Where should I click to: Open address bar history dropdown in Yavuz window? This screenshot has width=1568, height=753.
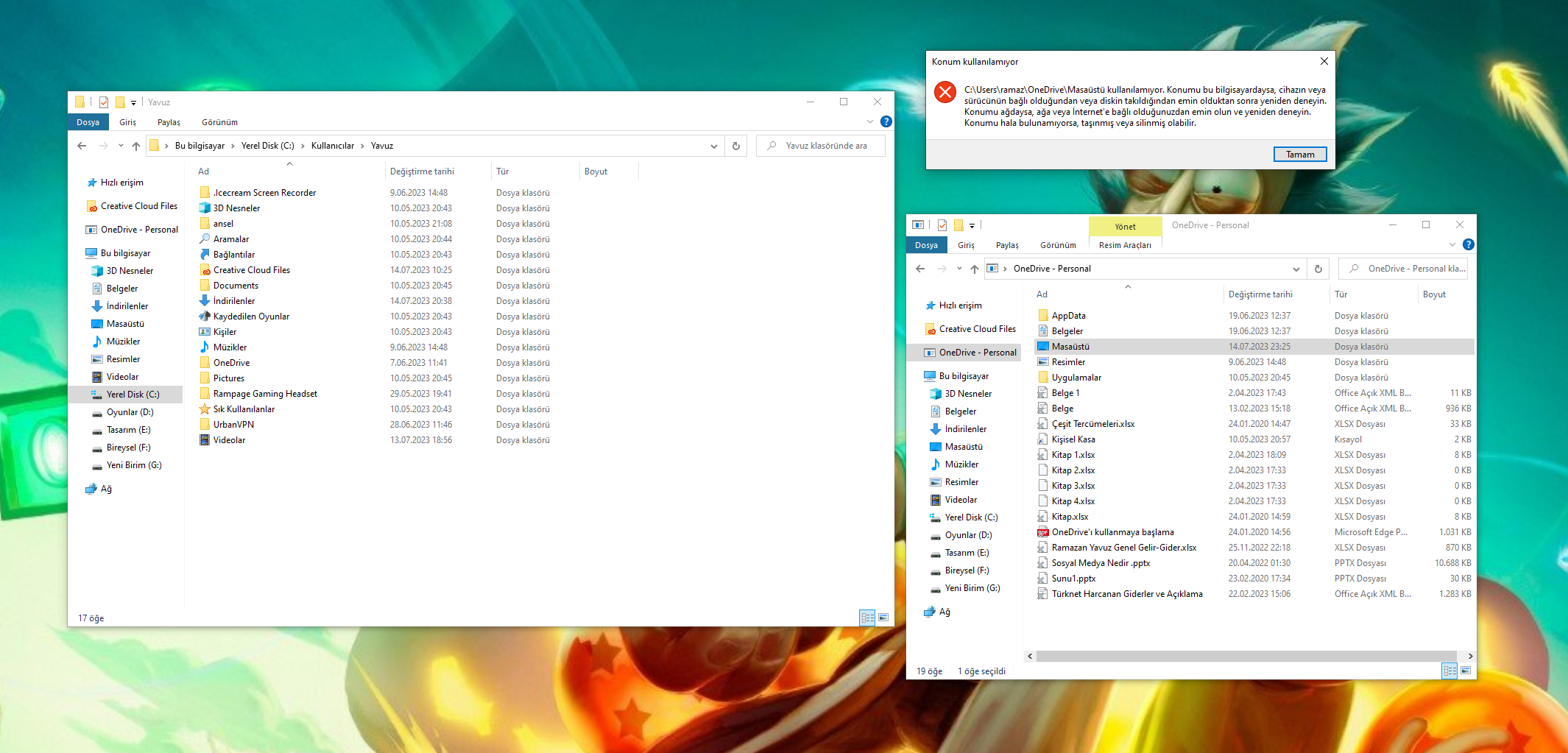[714, 146]
